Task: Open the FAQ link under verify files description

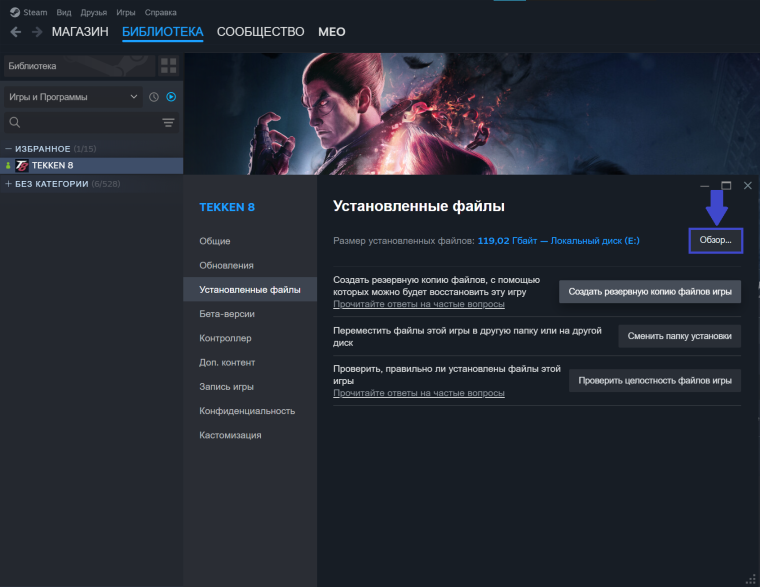Action: 419,393
